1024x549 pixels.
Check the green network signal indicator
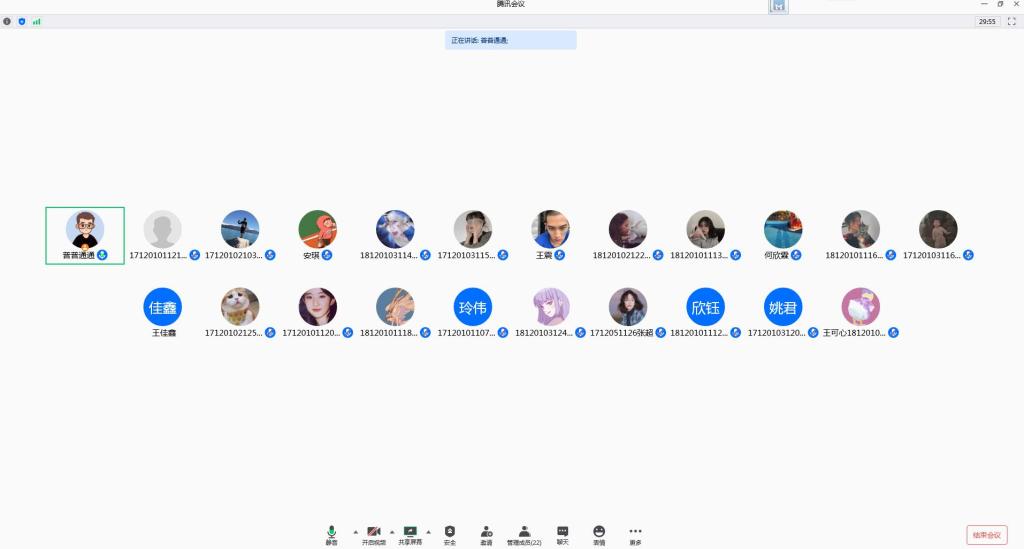pyautogui.click(x=37, y=21)
